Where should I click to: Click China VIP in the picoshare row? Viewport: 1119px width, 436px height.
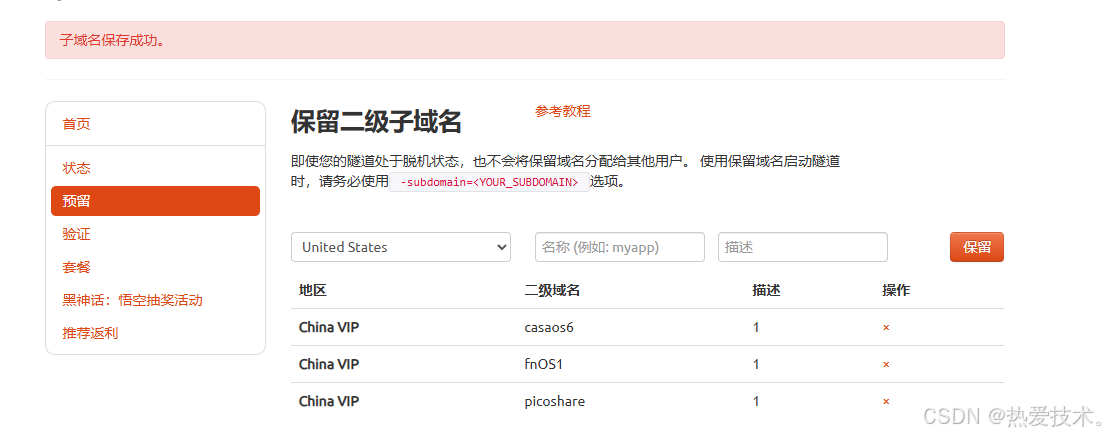point(329,402)
